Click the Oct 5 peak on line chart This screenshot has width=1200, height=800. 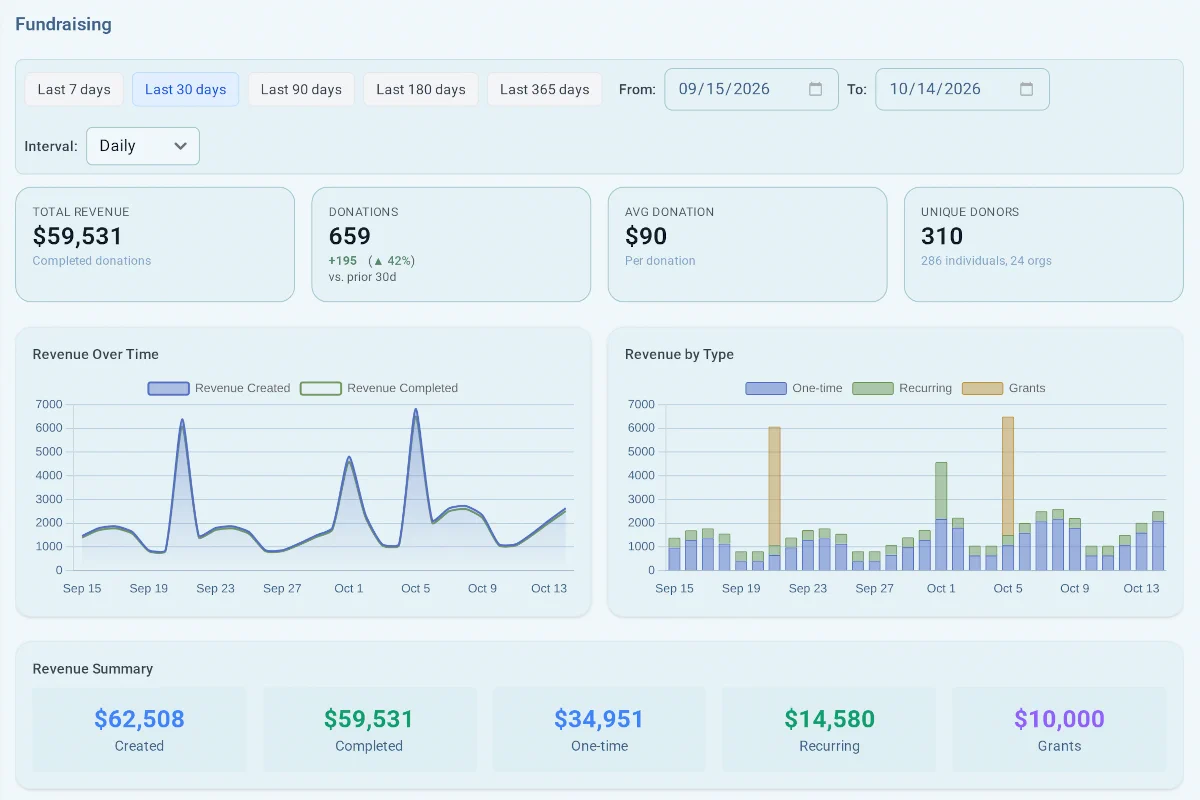pos(415,410)
